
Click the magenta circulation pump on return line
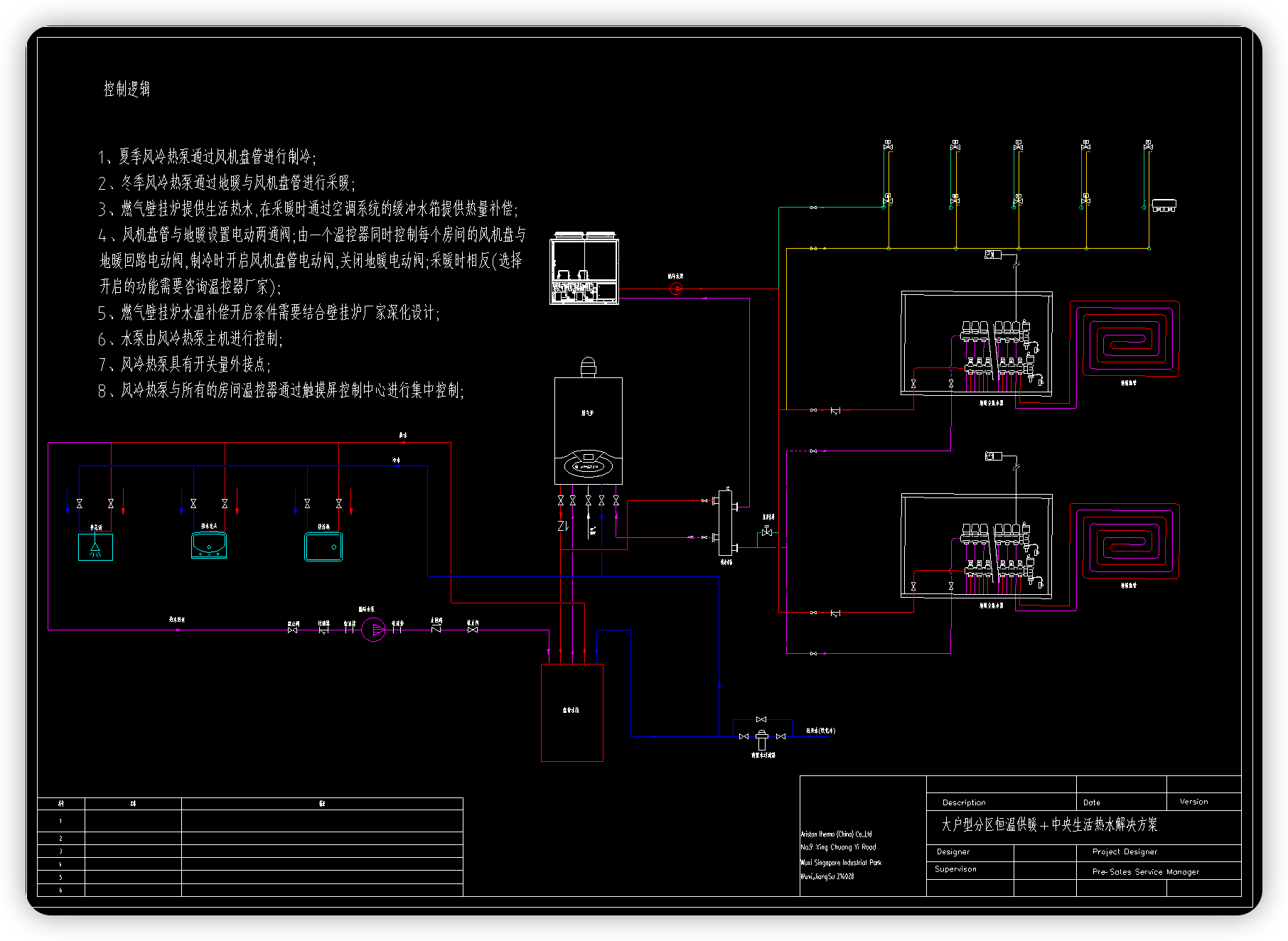(373, 629)
